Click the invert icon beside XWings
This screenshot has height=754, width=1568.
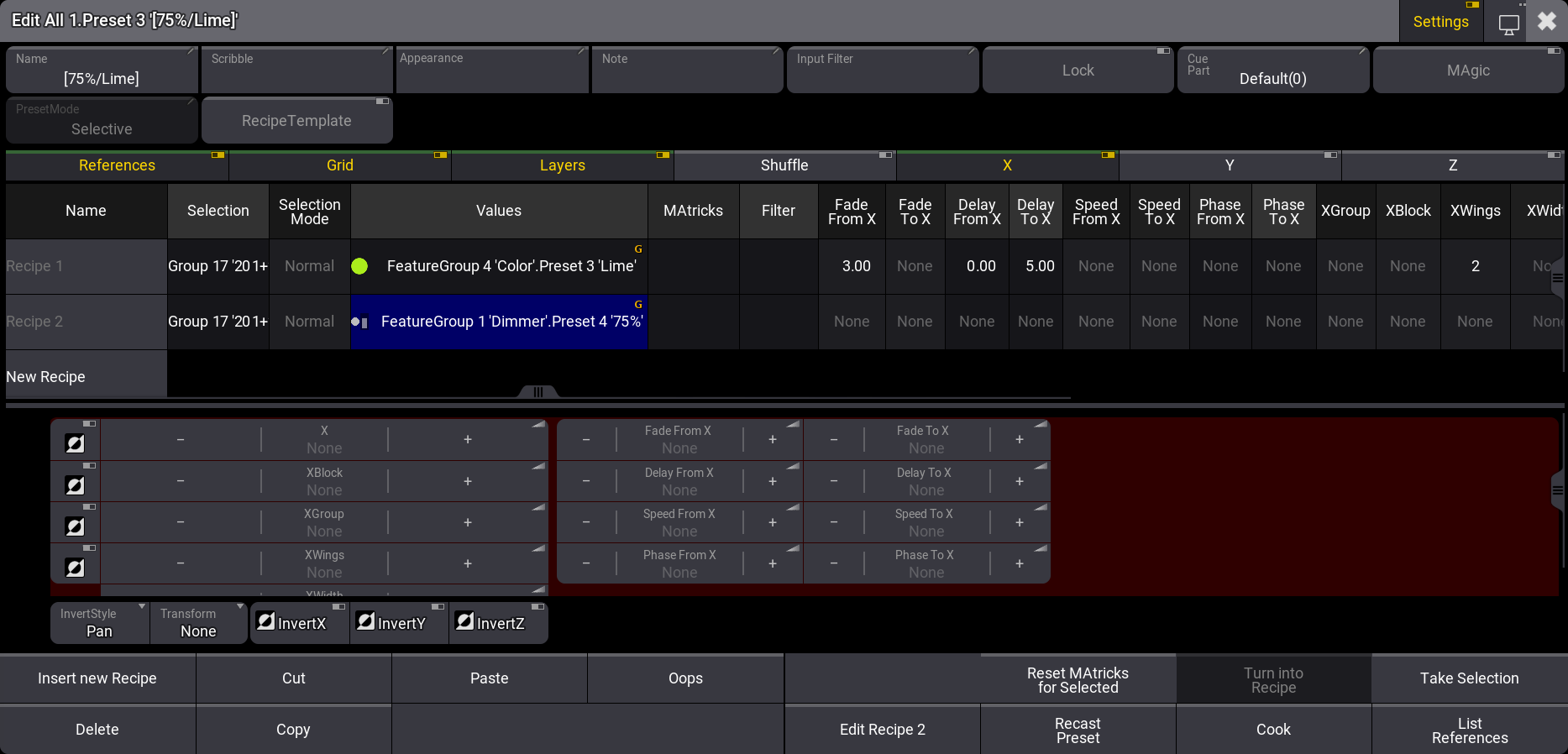point(75,568)
